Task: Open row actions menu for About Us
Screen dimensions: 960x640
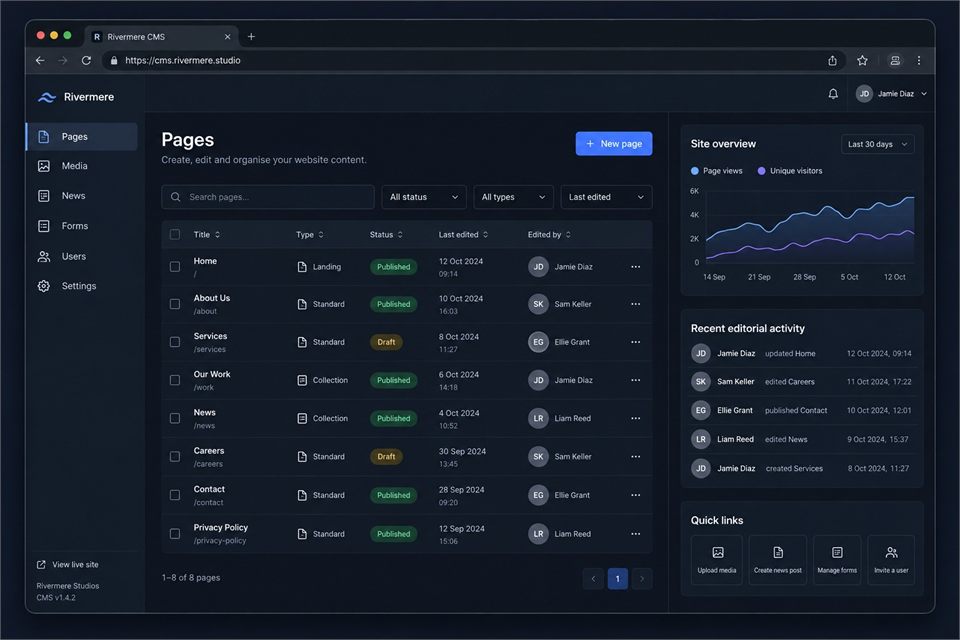Action: 636,304
